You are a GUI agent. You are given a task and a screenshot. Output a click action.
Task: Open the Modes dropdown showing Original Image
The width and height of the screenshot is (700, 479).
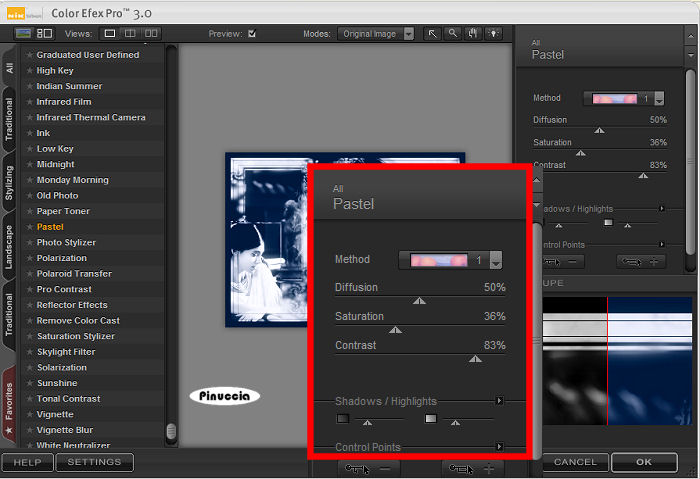pos(375,34)
